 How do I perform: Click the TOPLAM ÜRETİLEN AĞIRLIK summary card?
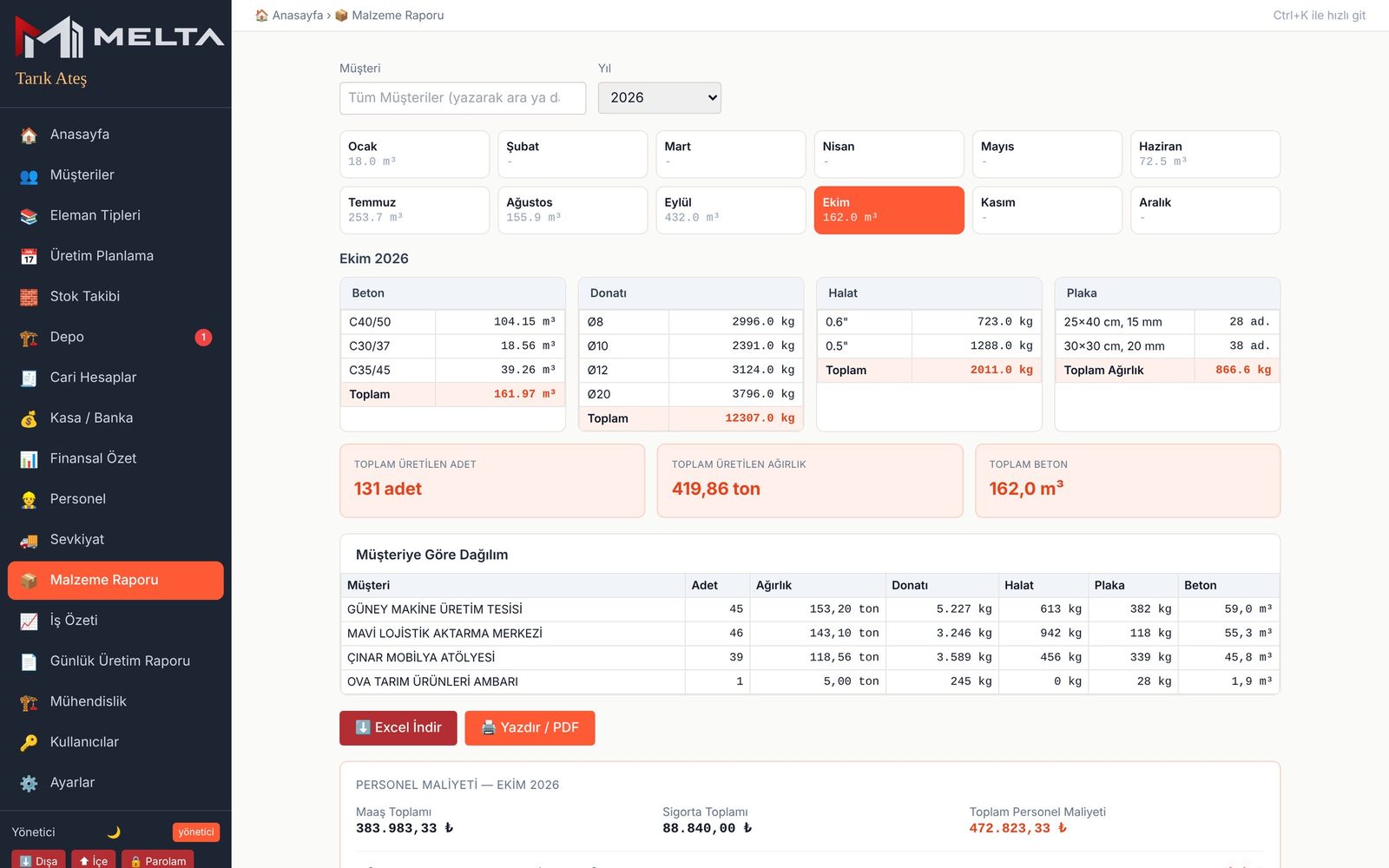[810, 481]
